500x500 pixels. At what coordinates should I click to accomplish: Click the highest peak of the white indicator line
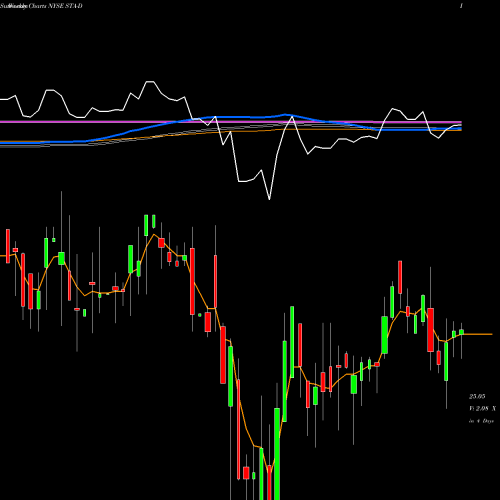tap(150, 81)
